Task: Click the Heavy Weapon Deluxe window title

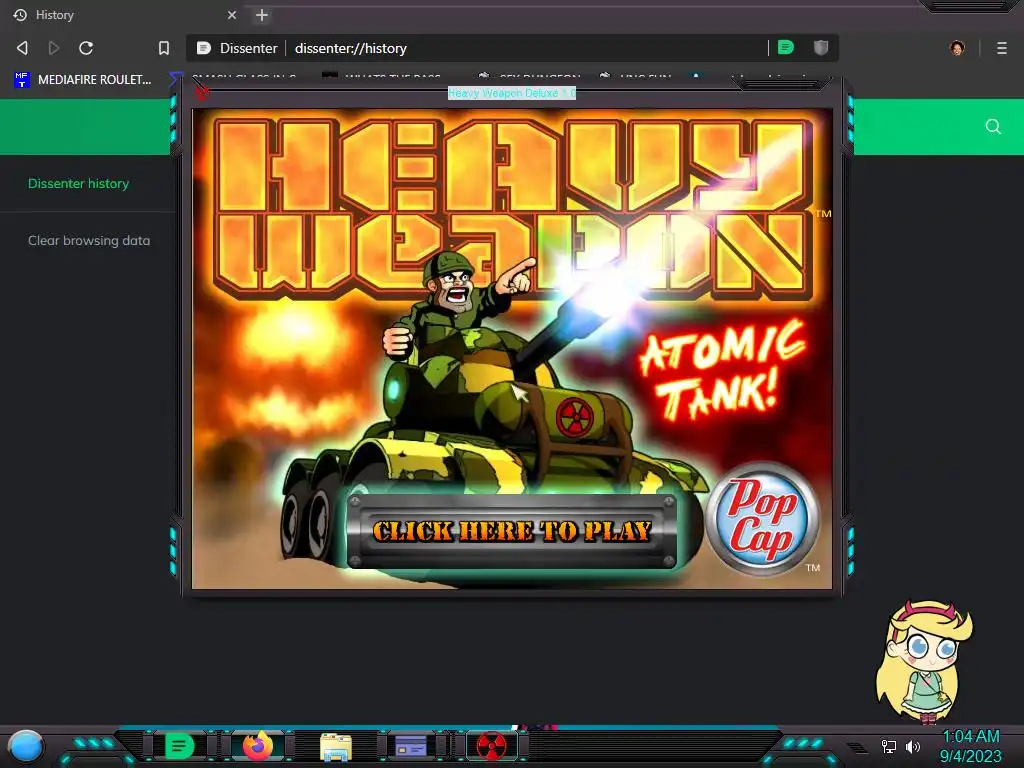Action: (x=511, y=93)
